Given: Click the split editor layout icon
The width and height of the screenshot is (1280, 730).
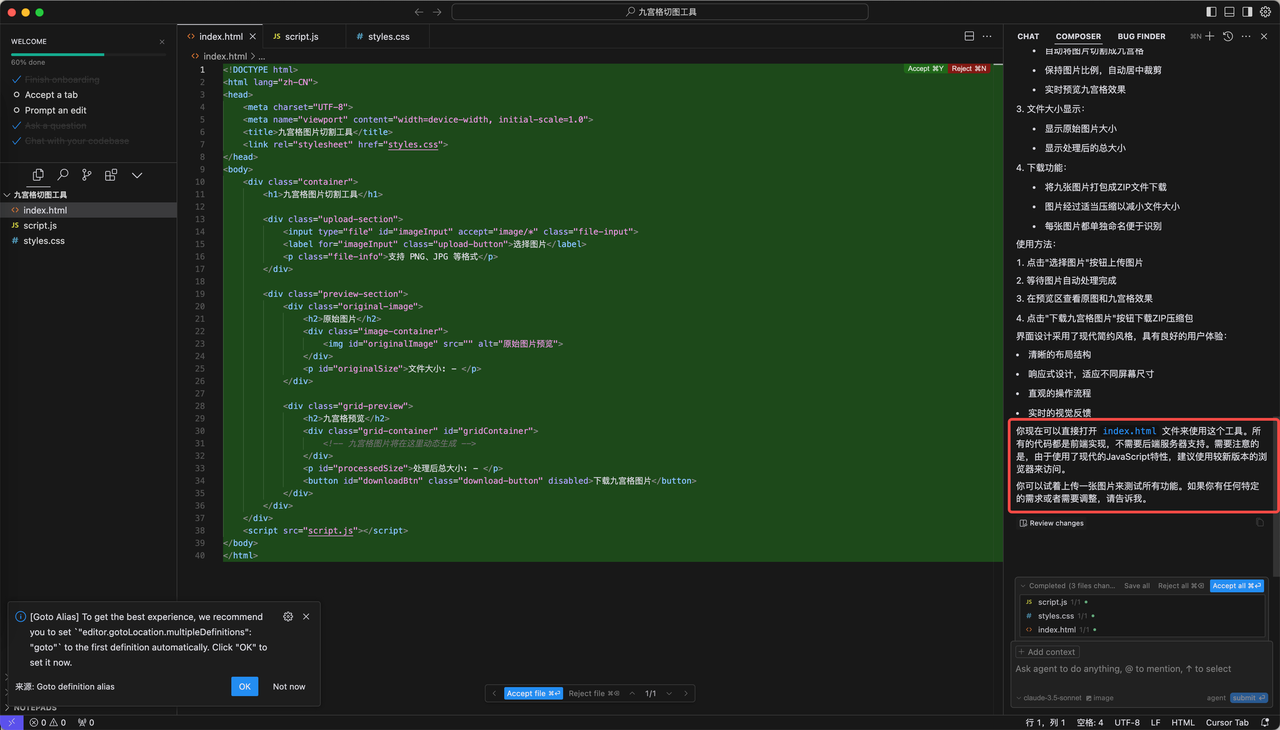Looking at the screenshot, I should point(969,36).
